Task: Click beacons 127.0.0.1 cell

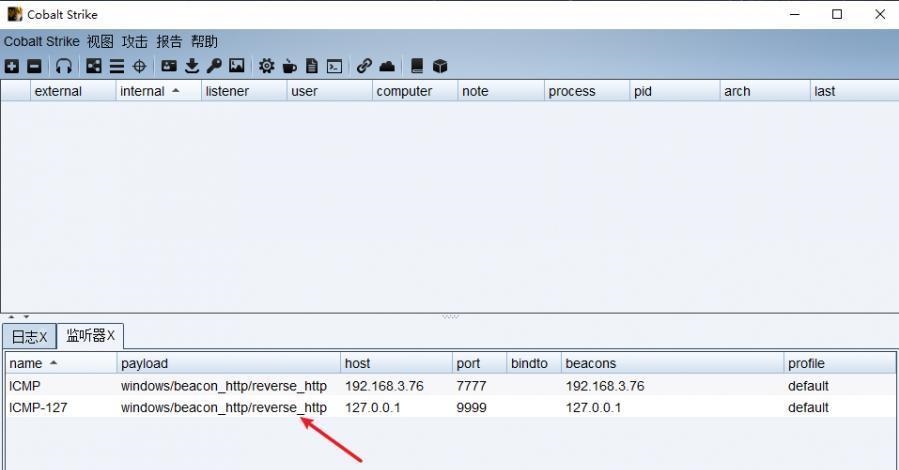Action: (673, 408)
